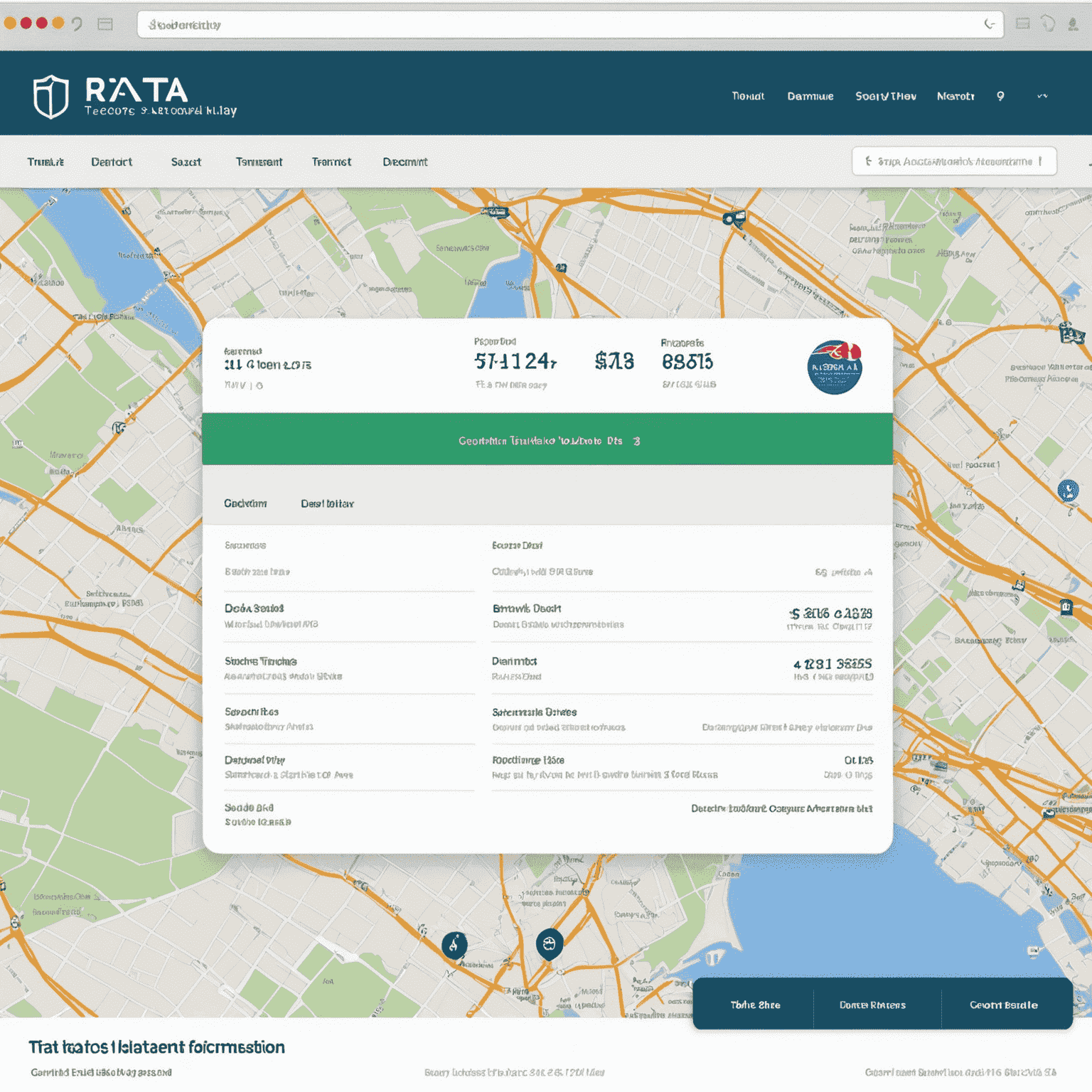The image size is (1092, 1092).
Task: Click the footer heading at the bottom left of the page
Action: [156, 1046]
